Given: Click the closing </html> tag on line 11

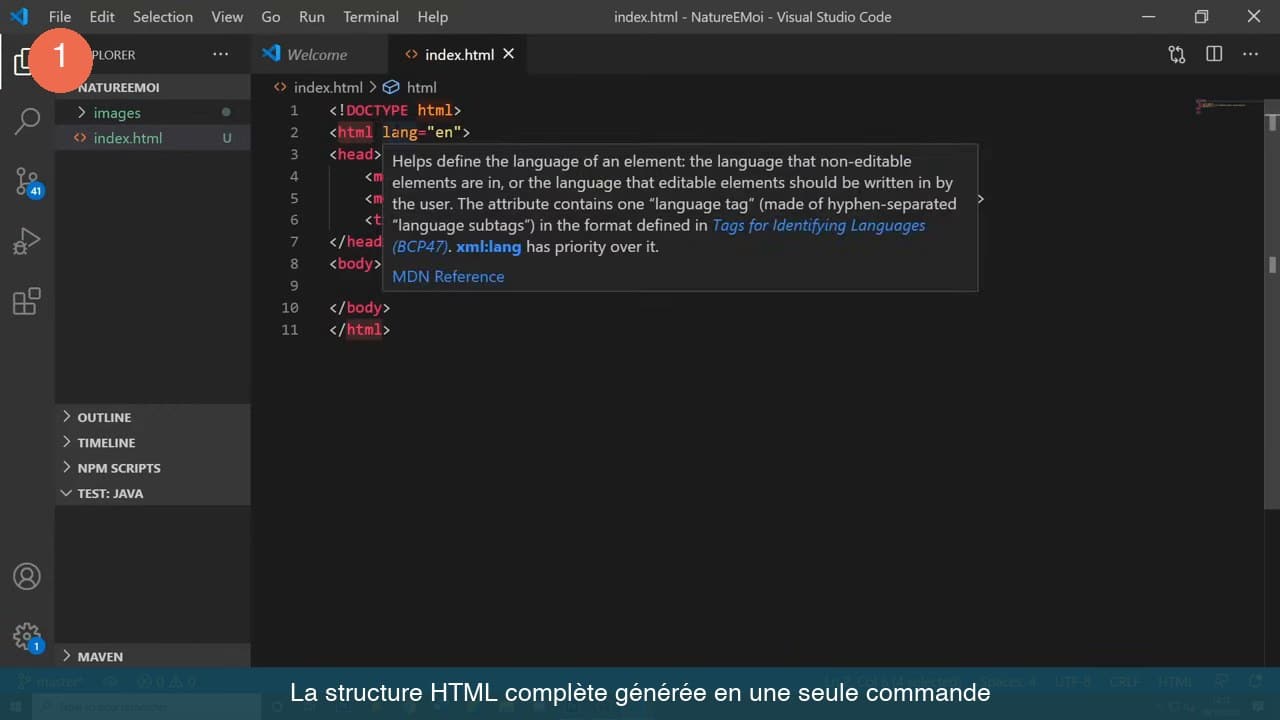Looking at the screenshot, I should click(x=359, y=330).
